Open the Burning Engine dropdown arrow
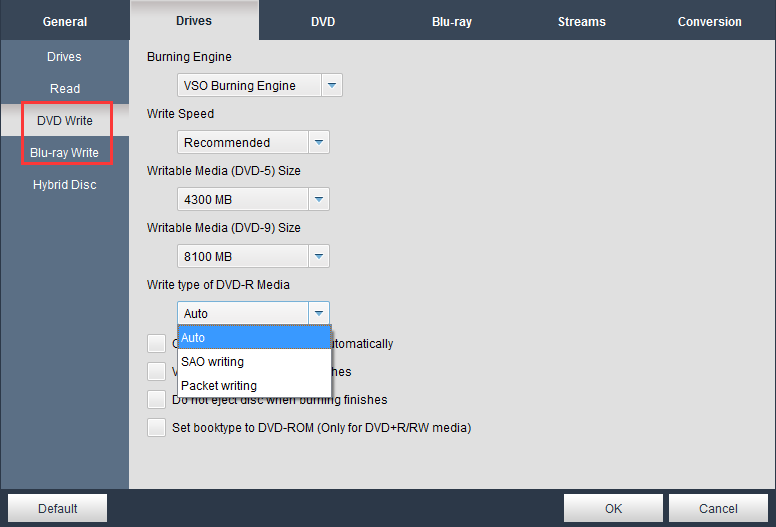The image size is (776, 527). pos(332,85)
